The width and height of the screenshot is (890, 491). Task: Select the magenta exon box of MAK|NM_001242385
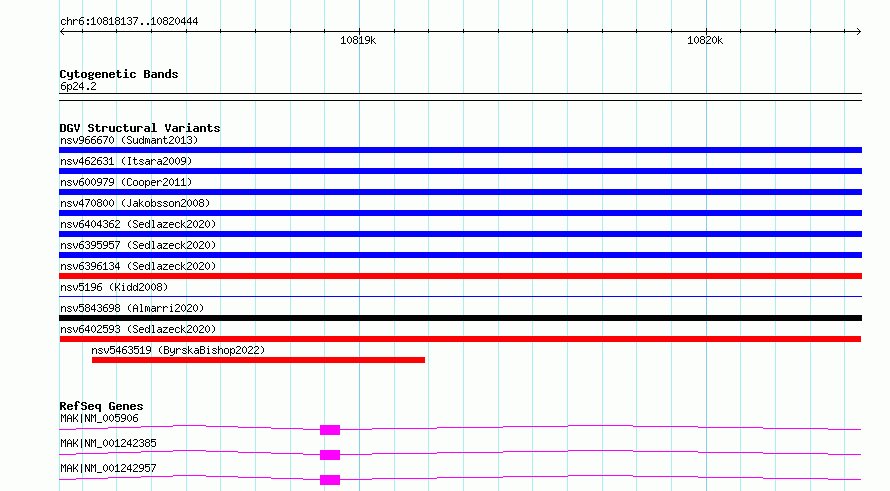(330, 455)
